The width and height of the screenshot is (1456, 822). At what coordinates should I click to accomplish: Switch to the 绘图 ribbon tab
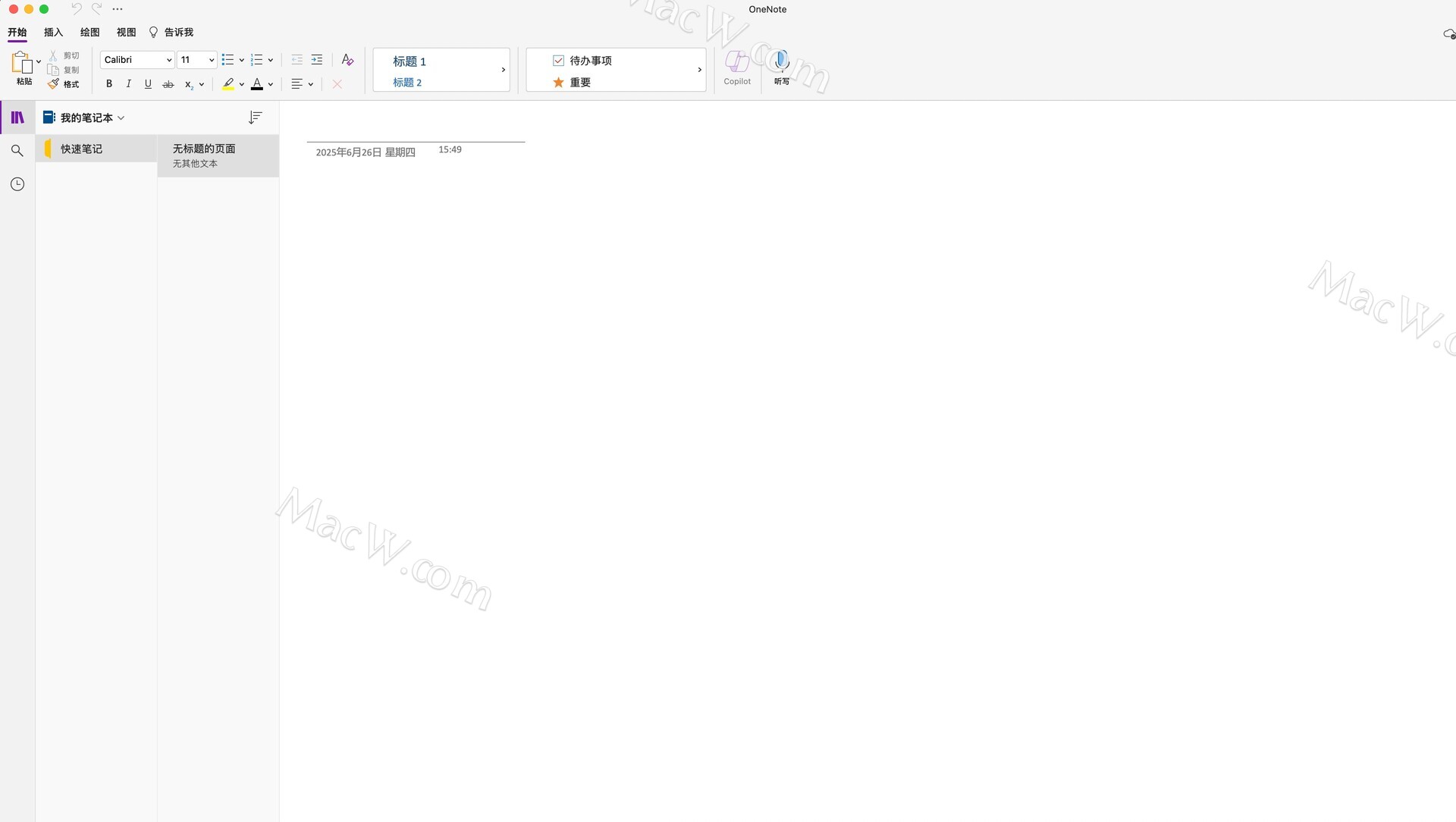pos(90,32)
